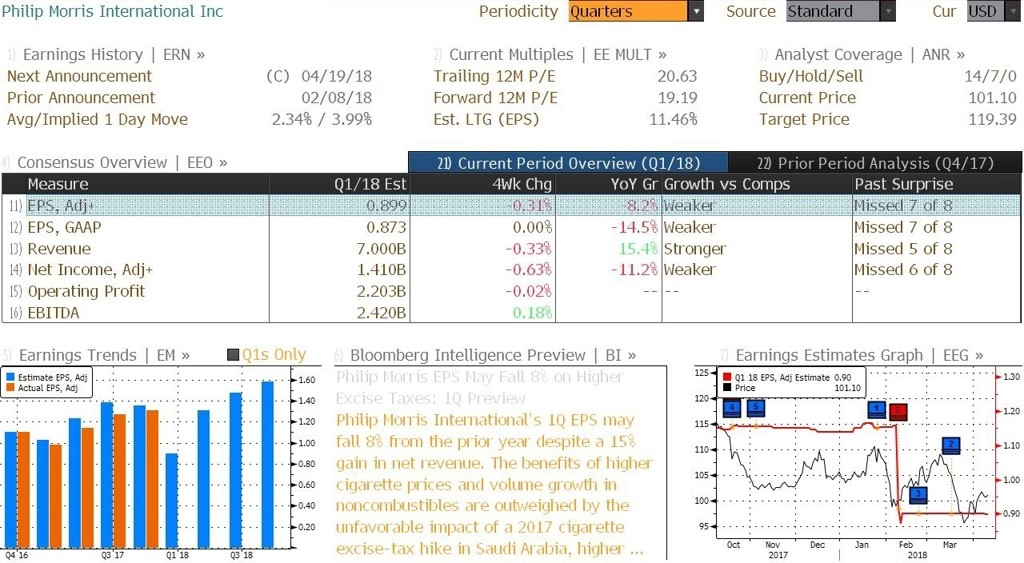Open Consensus Overview EEO link
1024x563 pixels.
(122, 163)
